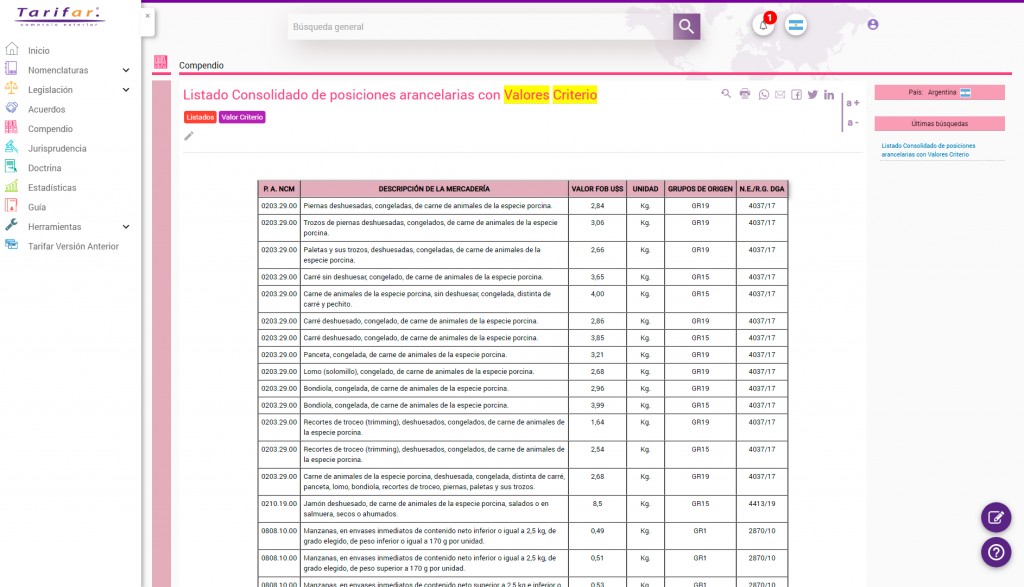The image size is (1024, 587).
Task: Decrease font size with a-
Action: pos(853,122)
